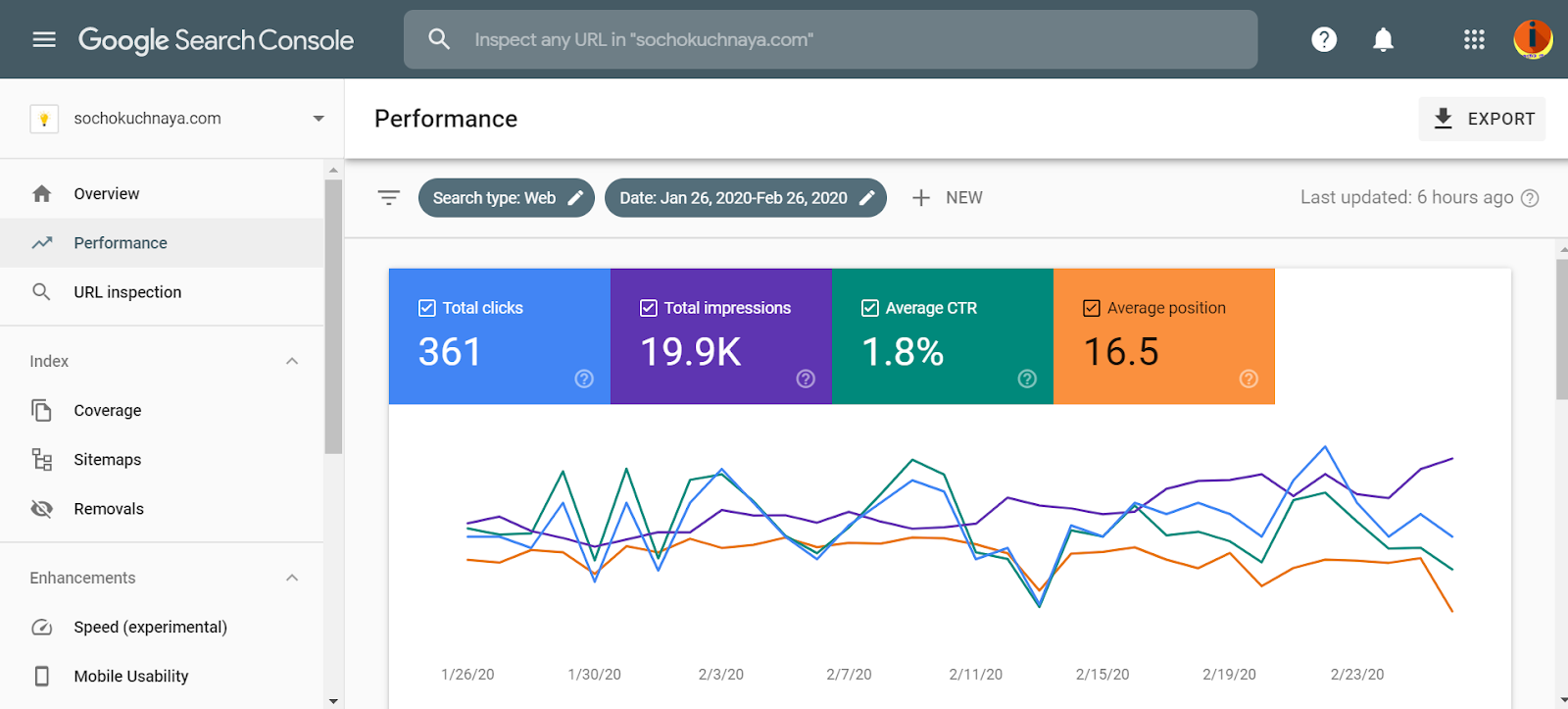Viewport: 1568px width, 709px height.
Task: Click the filter list icon
Action: click(389, 198)
